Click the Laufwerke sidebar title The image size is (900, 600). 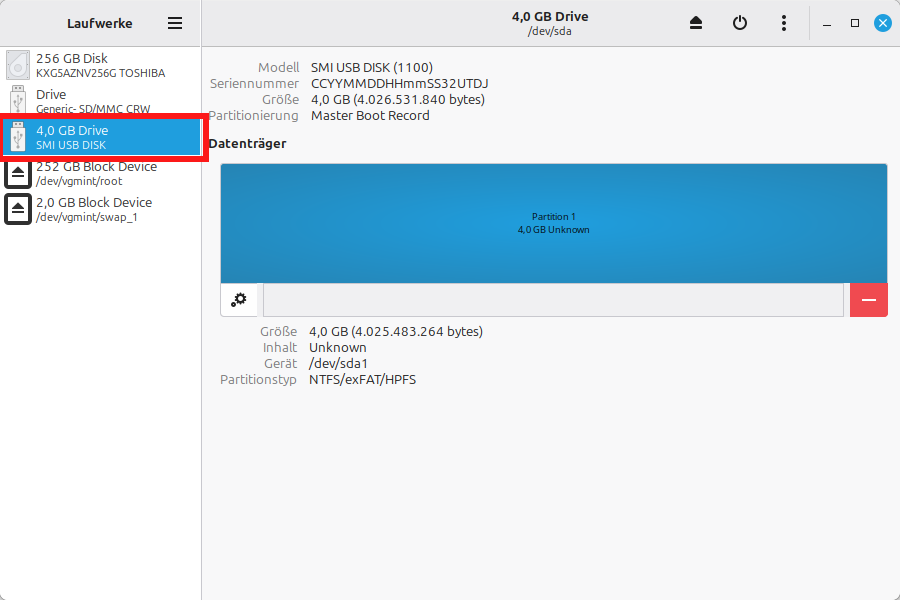click(x=100, y=24)
